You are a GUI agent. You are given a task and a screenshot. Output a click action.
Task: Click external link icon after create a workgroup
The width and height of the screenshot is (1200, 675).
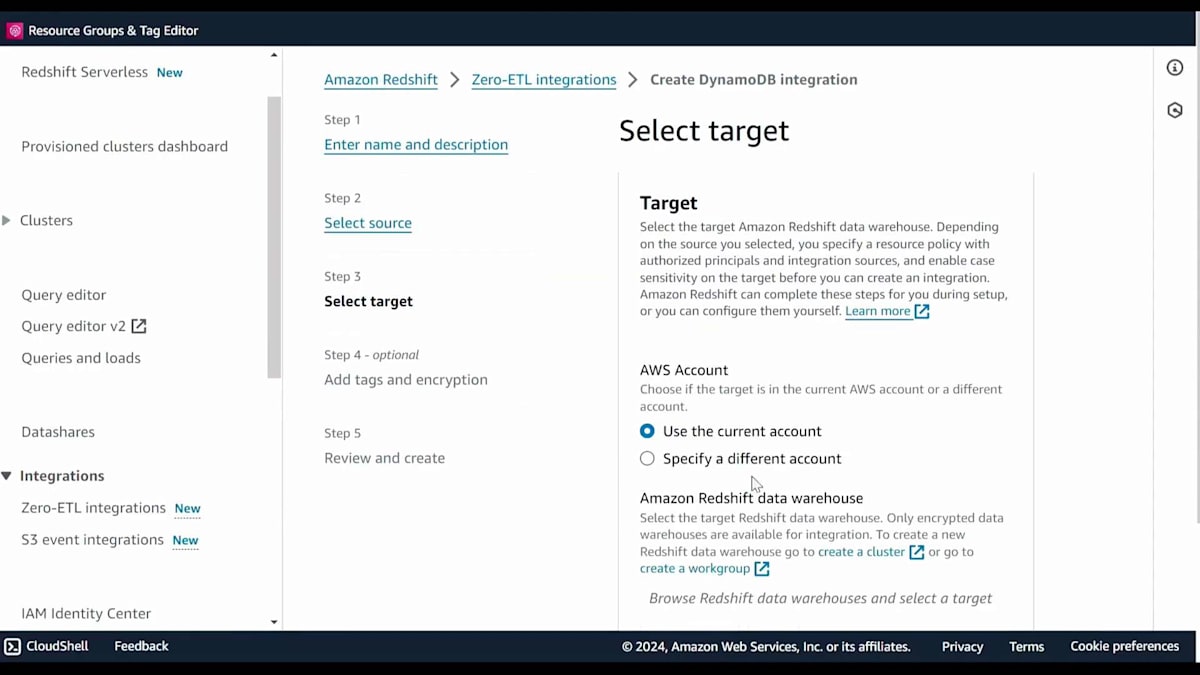click(x=762, y=569)
